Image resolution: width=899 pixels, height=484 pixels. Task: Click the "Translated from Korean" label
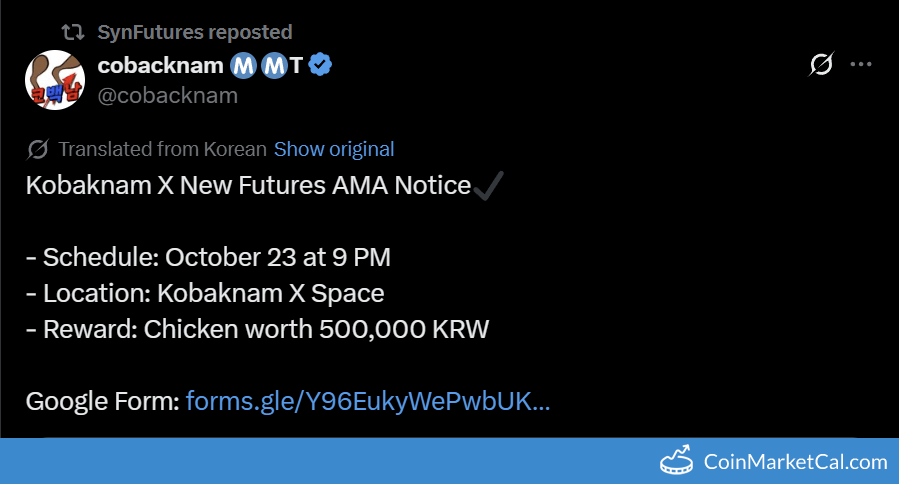[162, 149]
